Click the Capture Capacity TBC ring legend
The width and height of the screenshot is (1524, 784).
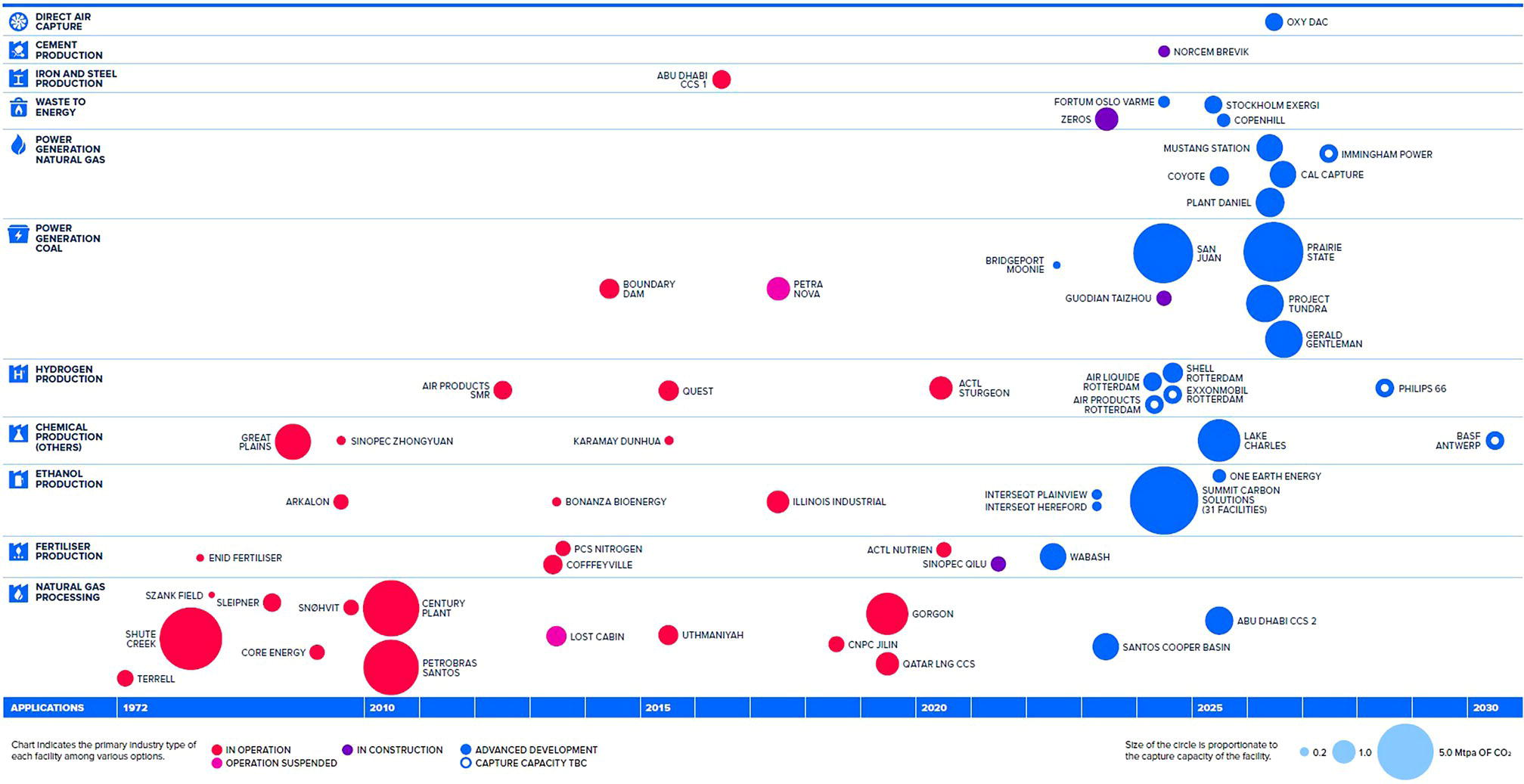click(466, 764)
